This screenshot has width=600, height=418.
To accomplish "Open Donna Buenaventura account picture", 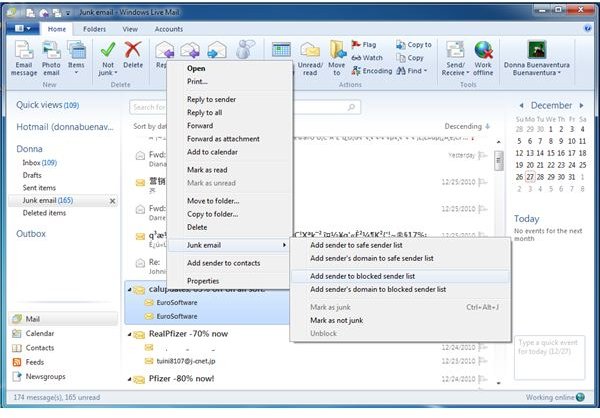I will (x=536, y=50).
